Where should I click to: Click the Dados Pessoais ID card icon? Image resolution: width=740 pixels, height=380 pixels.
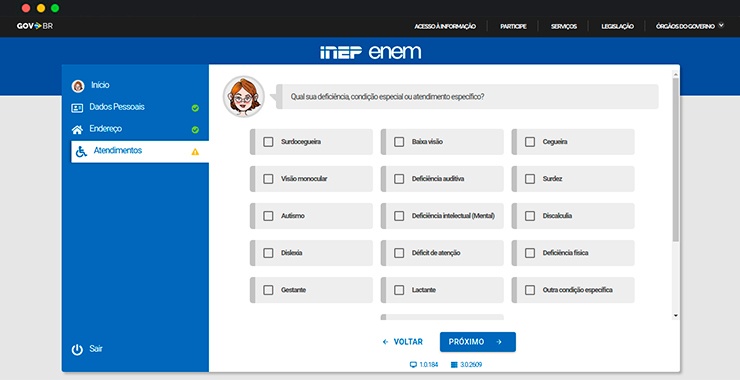[x=77, y=108]
